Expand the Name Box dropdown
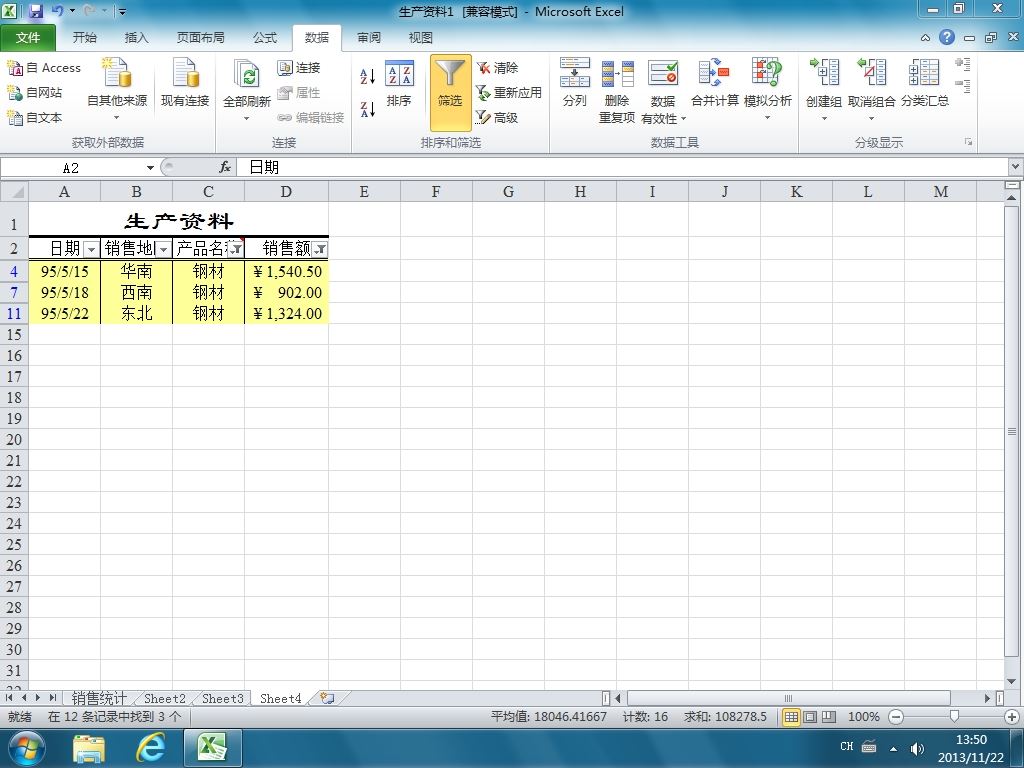This screenshot has width=1024, height=768. 150,168
